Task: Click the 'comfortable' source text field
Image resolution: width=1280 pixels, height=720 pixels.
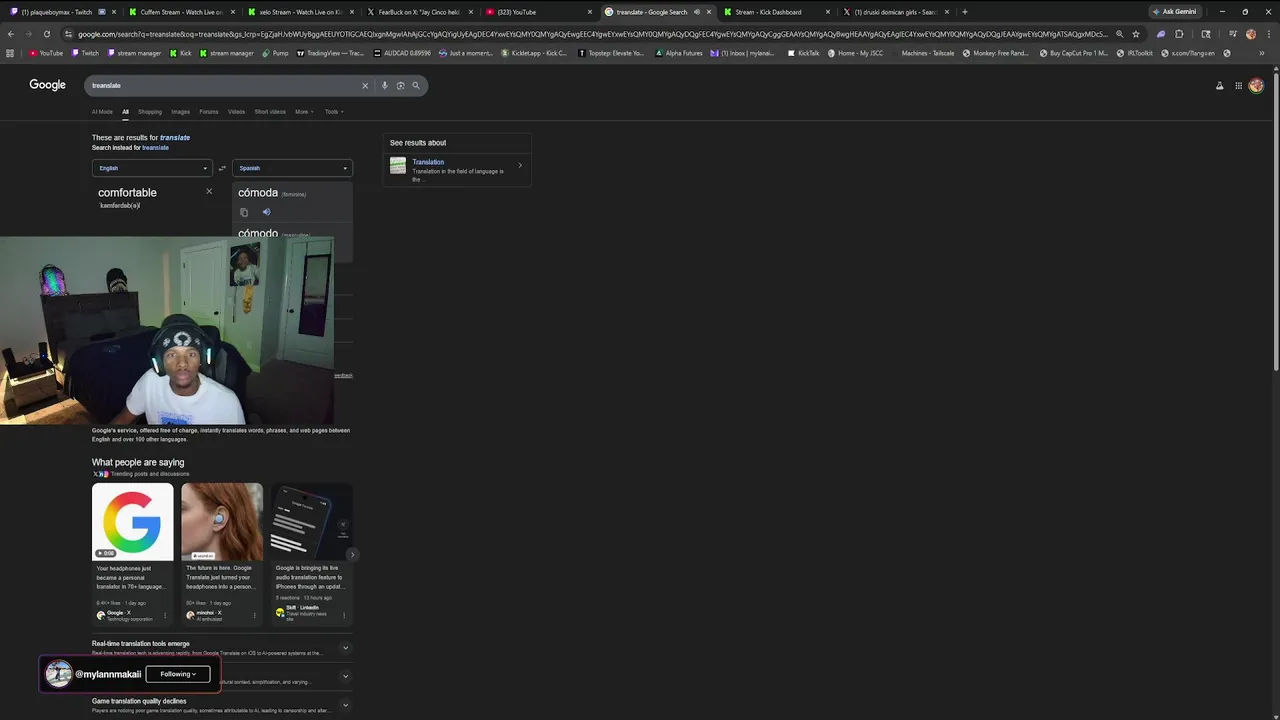Action: (x=127, y=192)
